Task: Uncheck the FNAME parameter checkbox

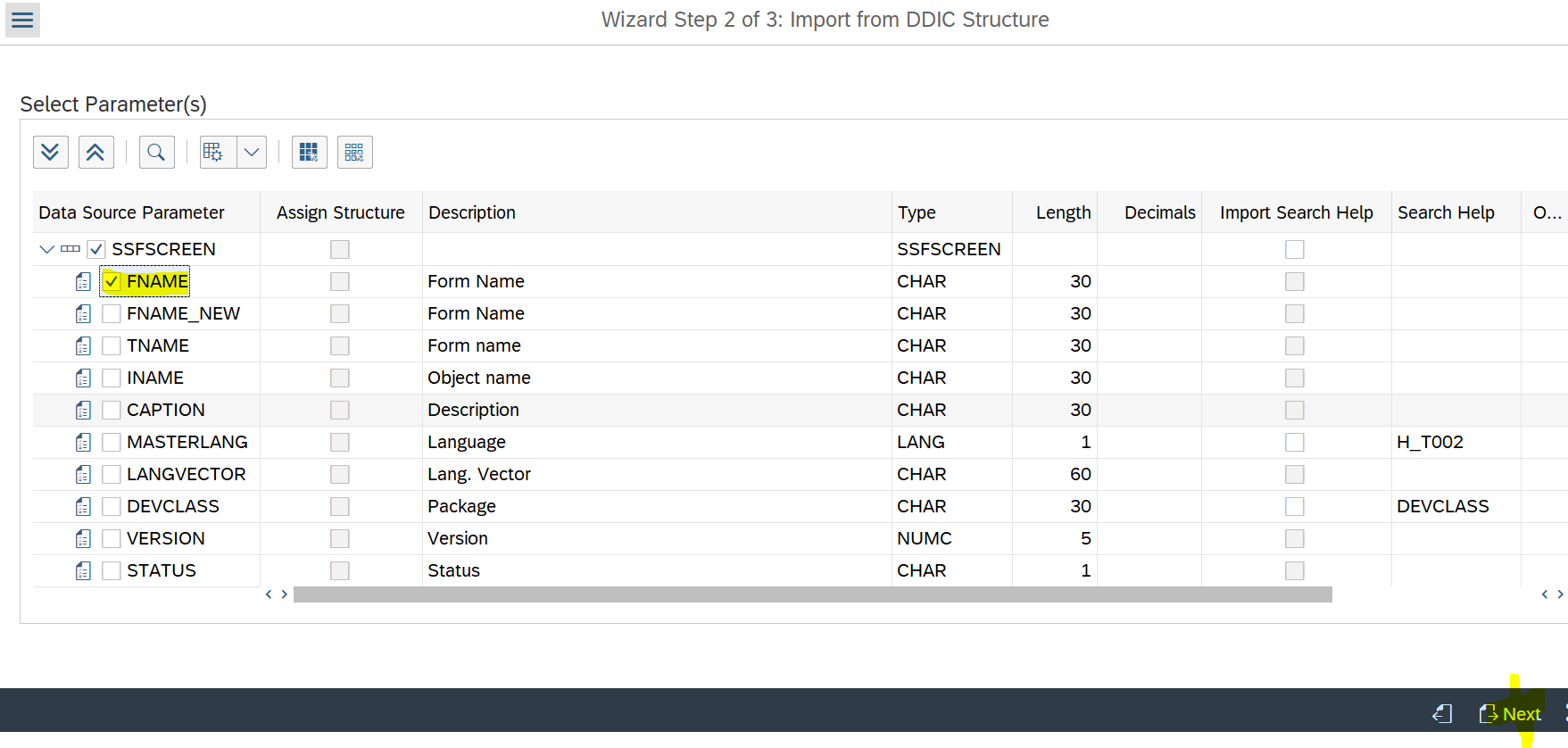Action: 112,282
